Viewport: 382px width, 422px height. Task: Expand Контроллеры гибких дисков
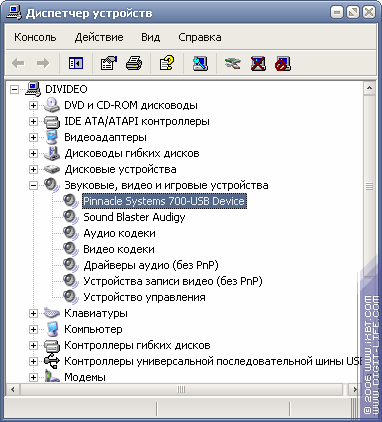[33, 345]
